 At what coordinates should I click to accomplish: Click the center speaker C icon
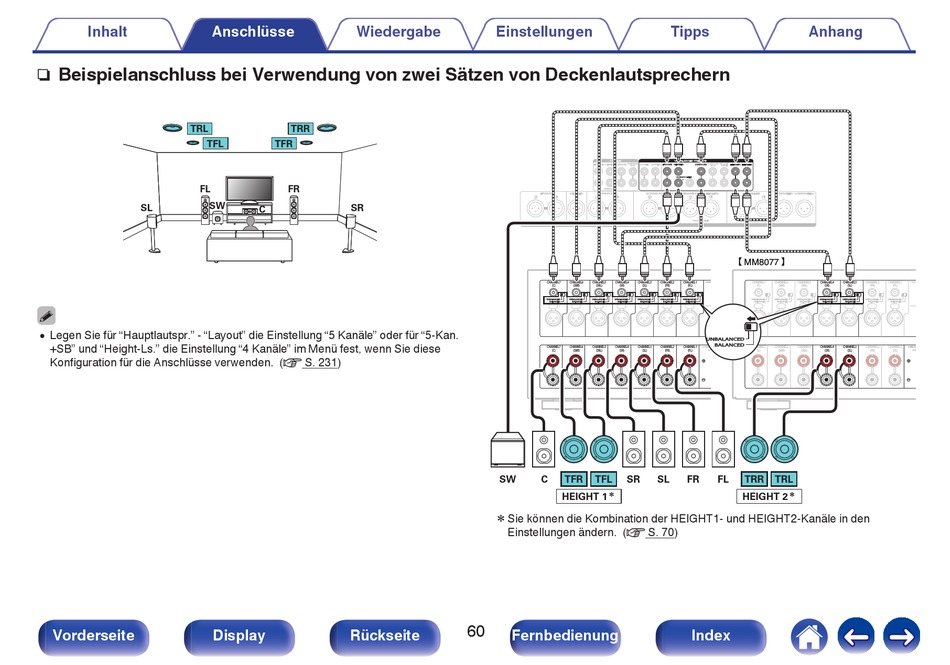pos(543,449)
